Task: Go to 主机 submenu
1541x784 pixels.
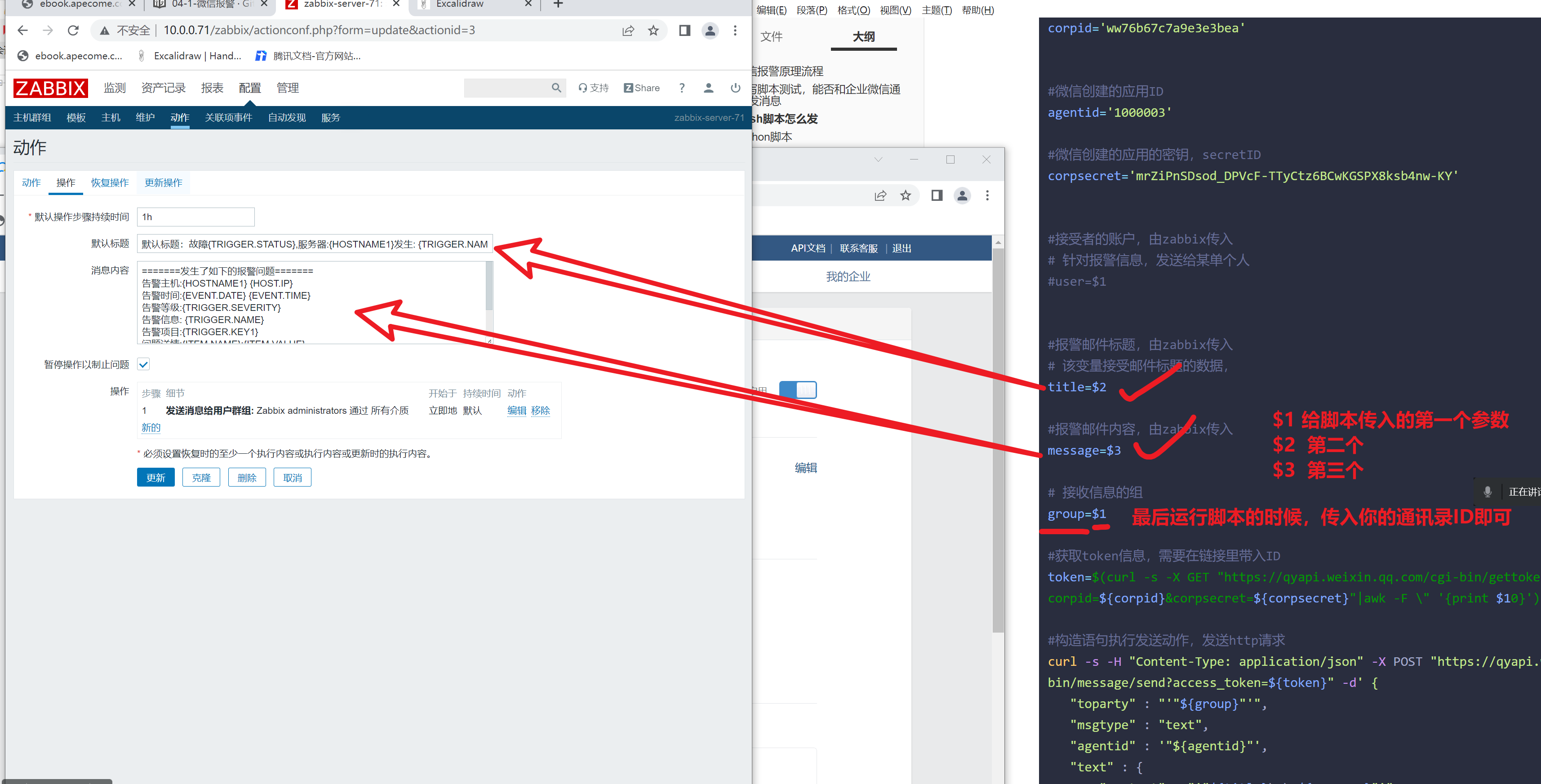Action: pyautogui.click(x=111, y=118)
